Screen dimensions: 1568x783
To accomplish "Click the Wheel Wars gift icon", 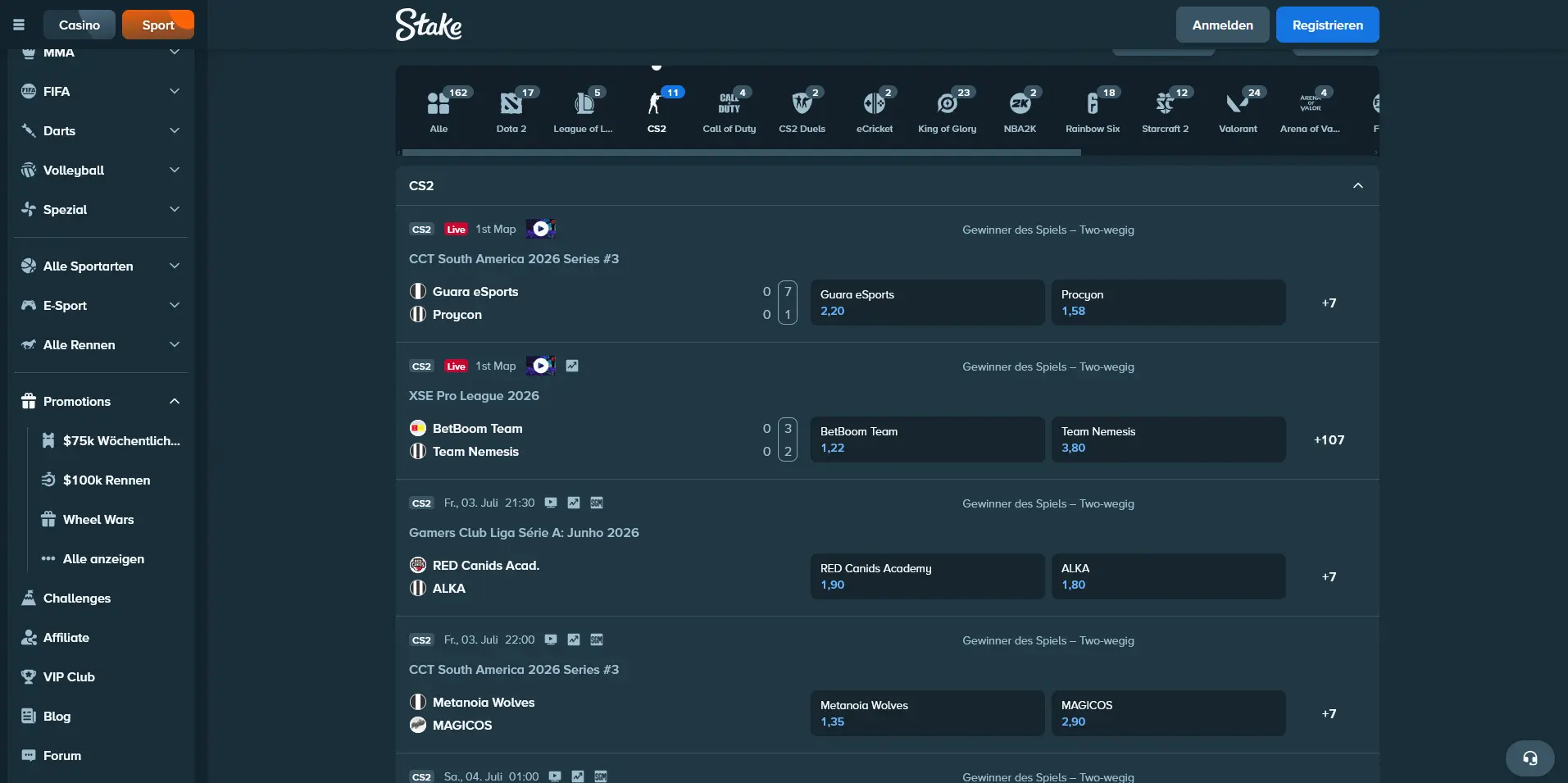I will 48,519.
